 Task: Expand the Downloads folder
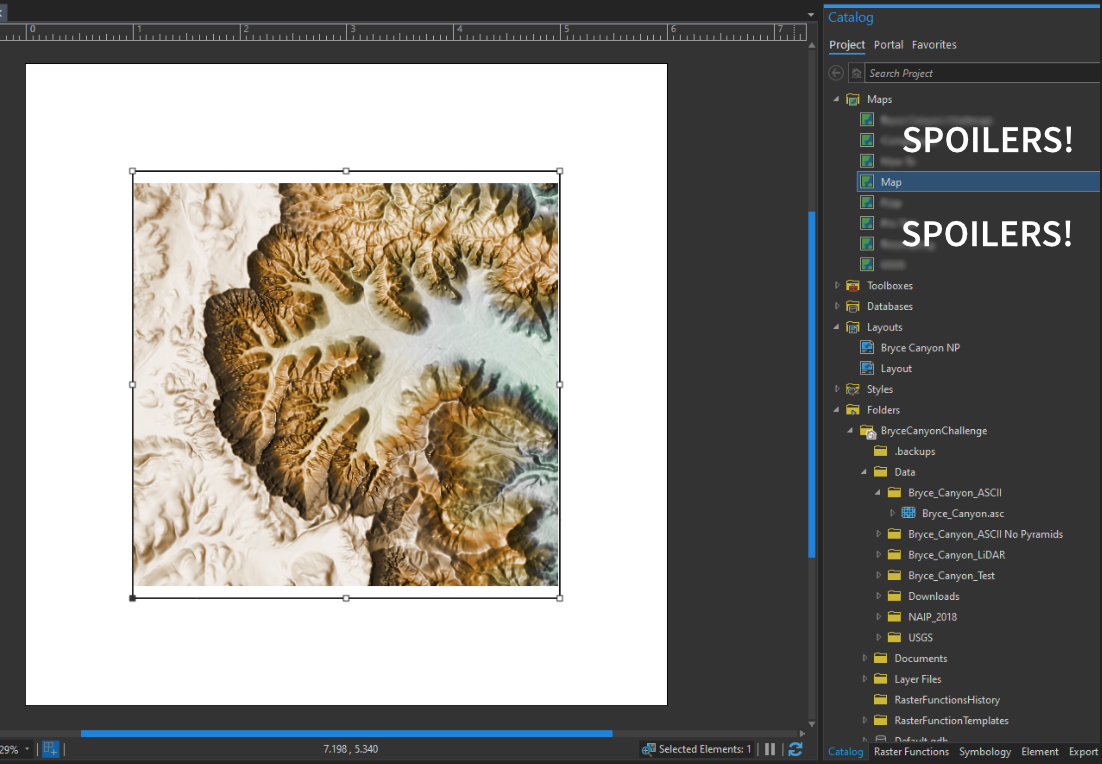tap(878, 596)
